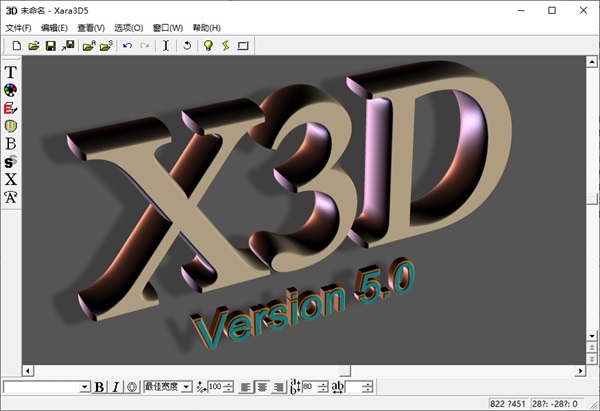600x411 pixels.
Task: Toggle the outline circle button beside italic
Action: point(132,387)
